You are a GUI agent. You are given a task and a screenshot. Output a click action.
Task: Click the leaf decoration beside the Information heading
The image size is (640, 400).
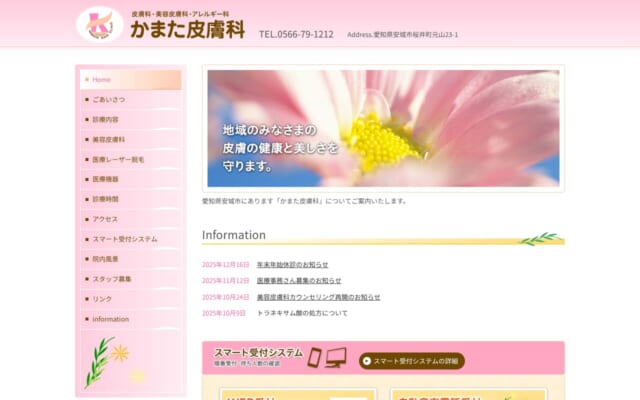pyautogui.click(x=539, y=238)
